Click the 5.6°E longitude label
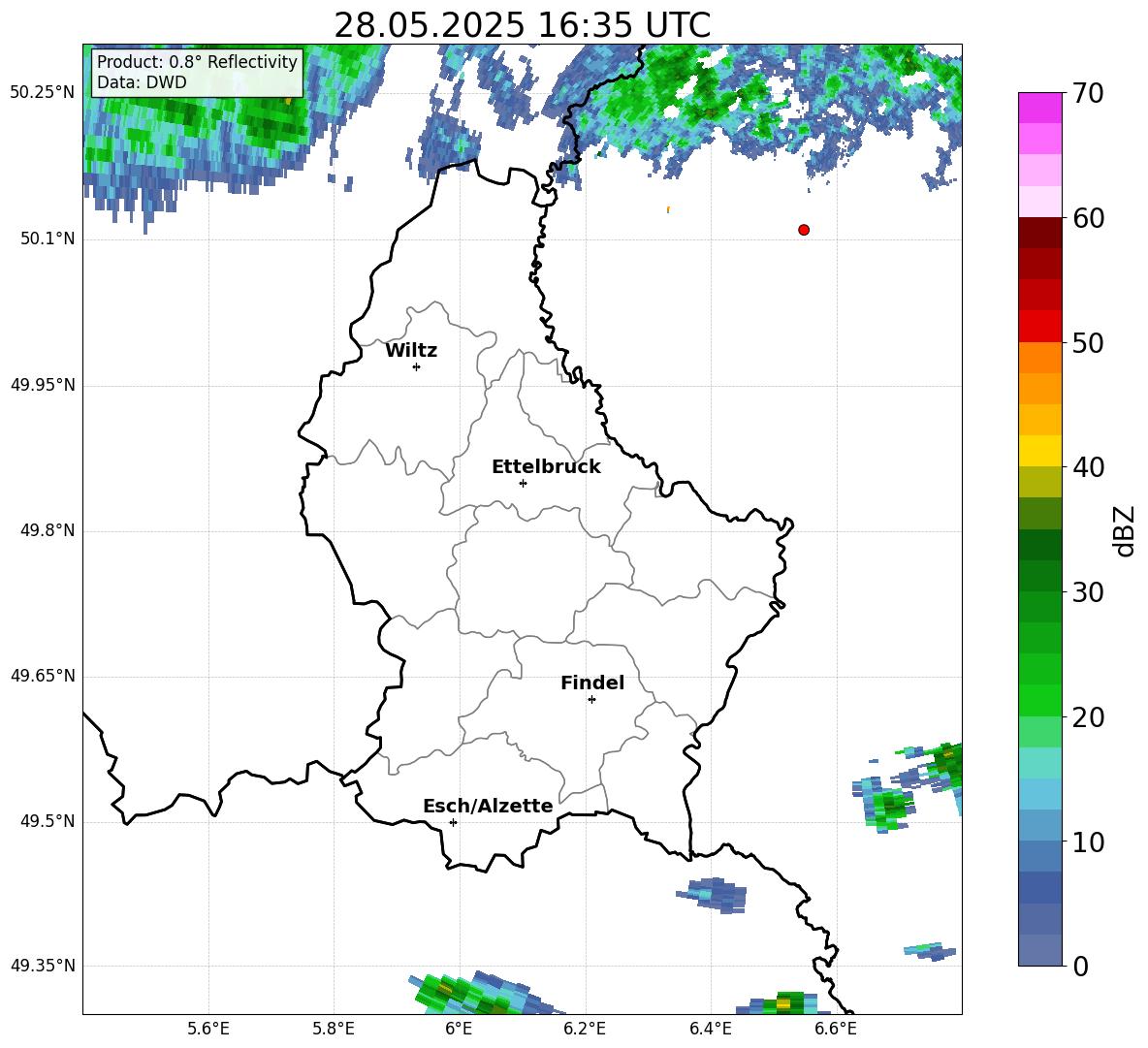The width and height of the screenshot is (1148, 1048). (x=208, y=1029)
